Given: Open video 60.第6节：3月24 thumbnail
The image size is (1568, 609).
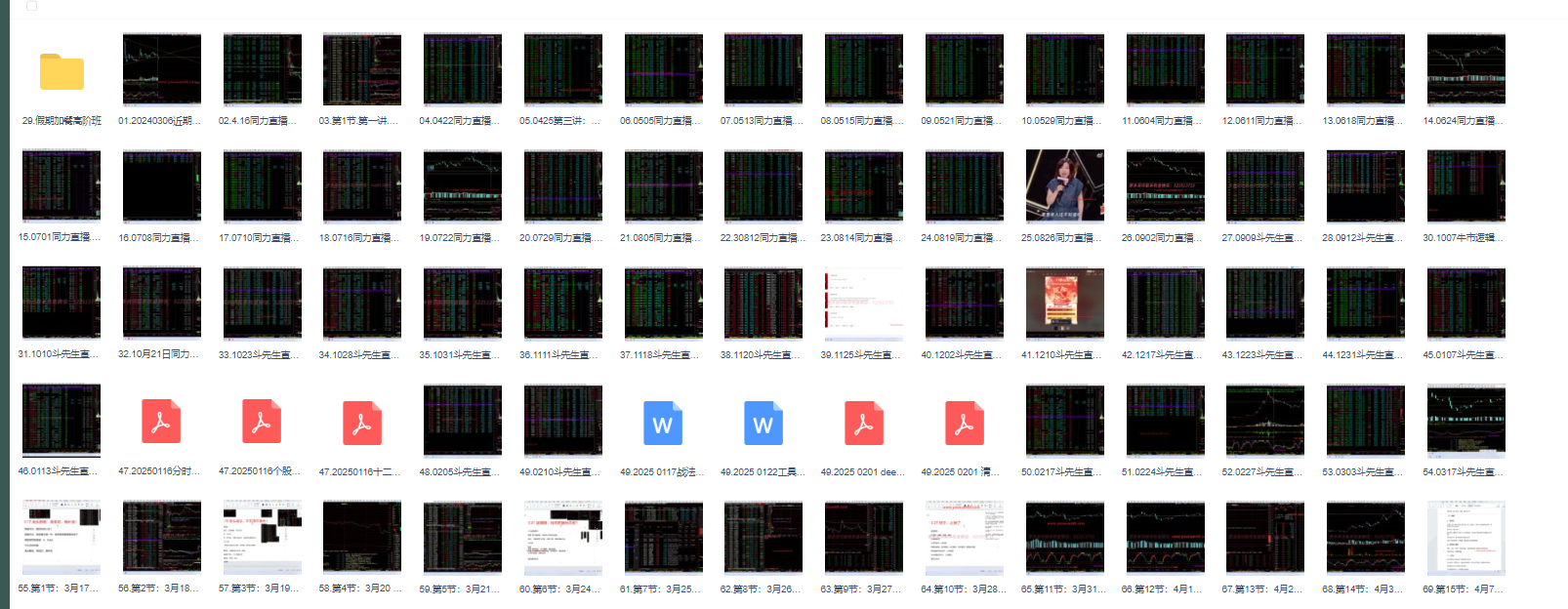Looking at the screenshot, I should [x=562, y=538].
